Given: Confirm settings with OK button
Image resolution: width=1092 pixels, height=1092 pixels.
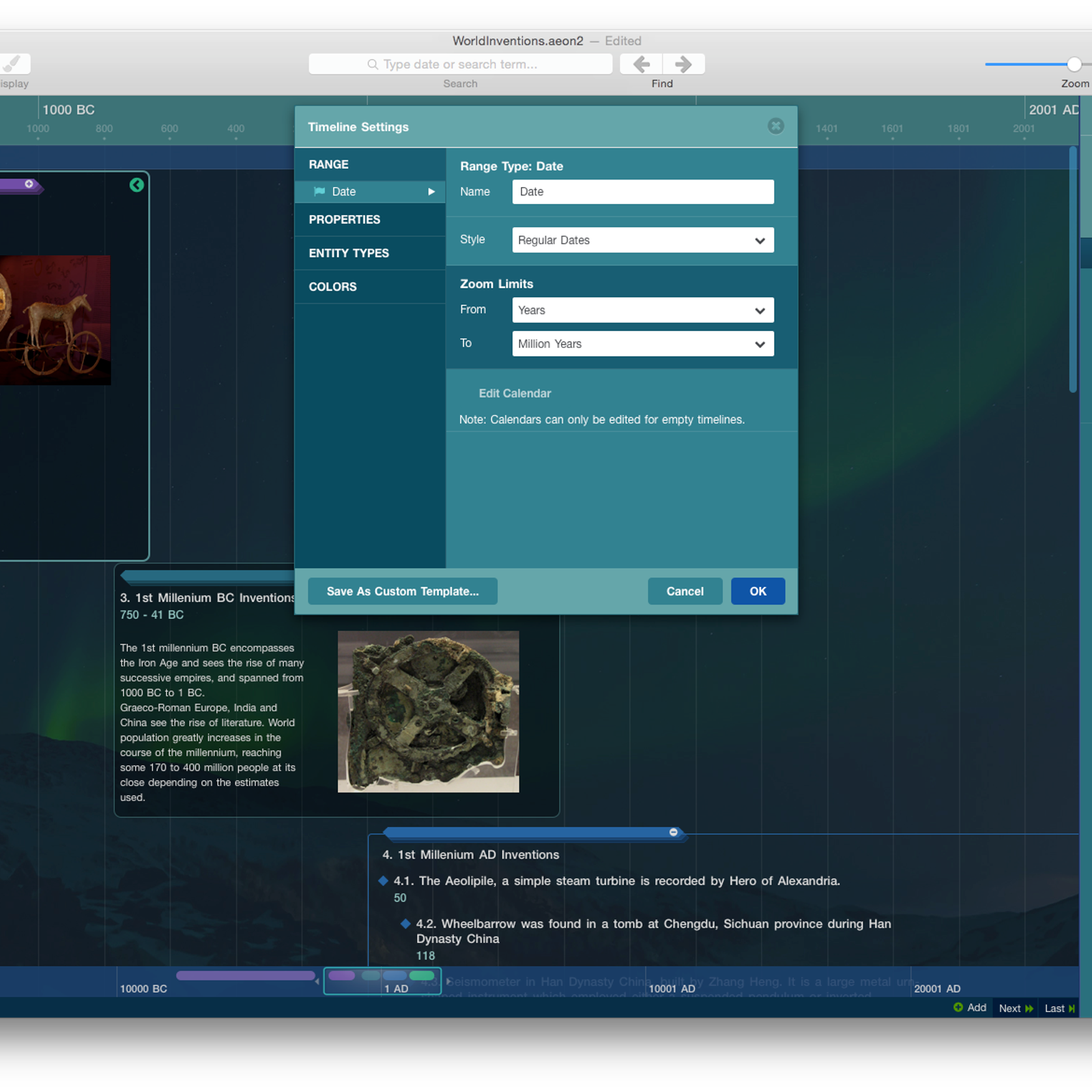Looking at the screenshot, I should click(x=758, y=591).
